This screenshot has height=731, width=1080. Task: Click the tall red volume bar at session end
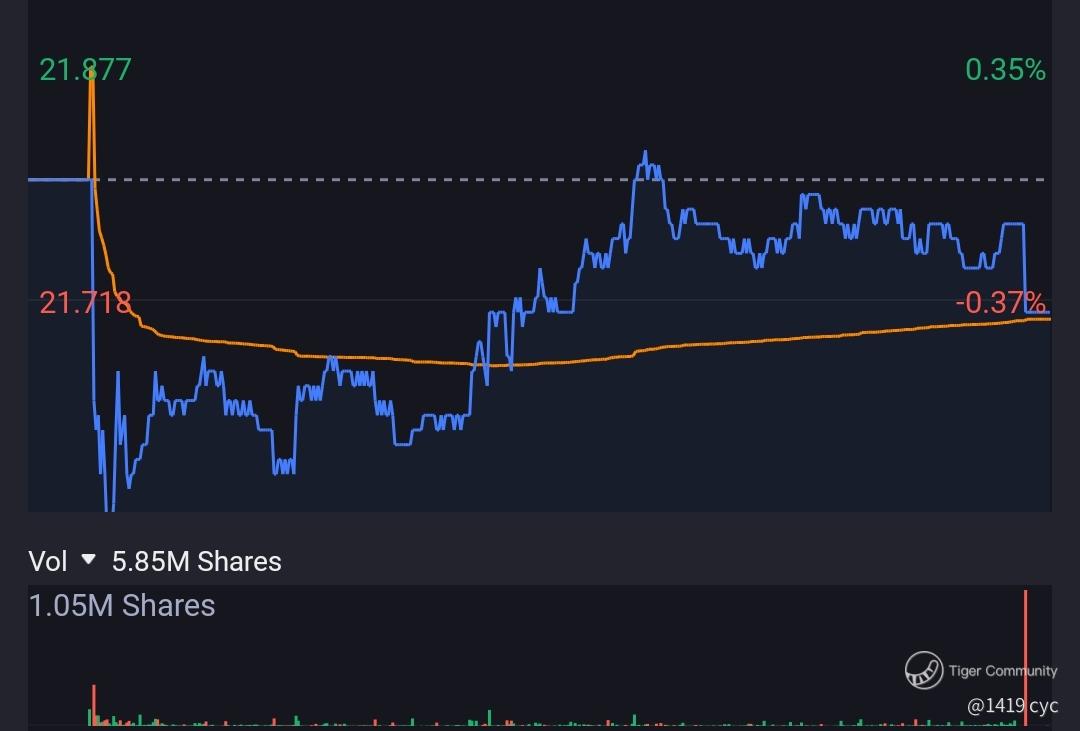pos(1026,658)
